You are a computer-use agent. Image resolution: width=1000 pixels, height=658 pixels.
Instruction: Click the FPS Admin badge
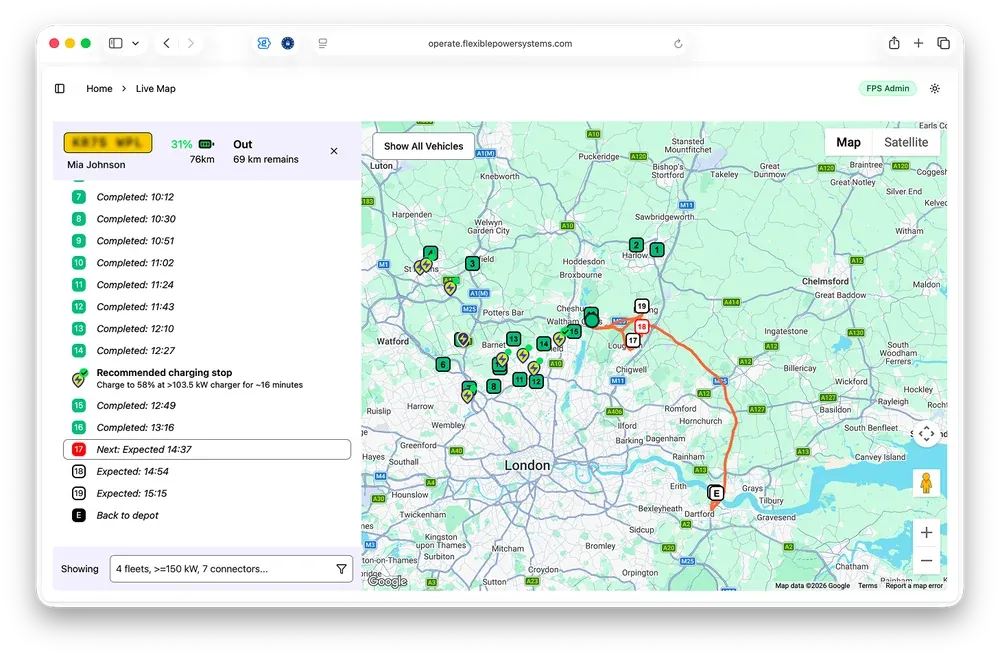point(887,89)
